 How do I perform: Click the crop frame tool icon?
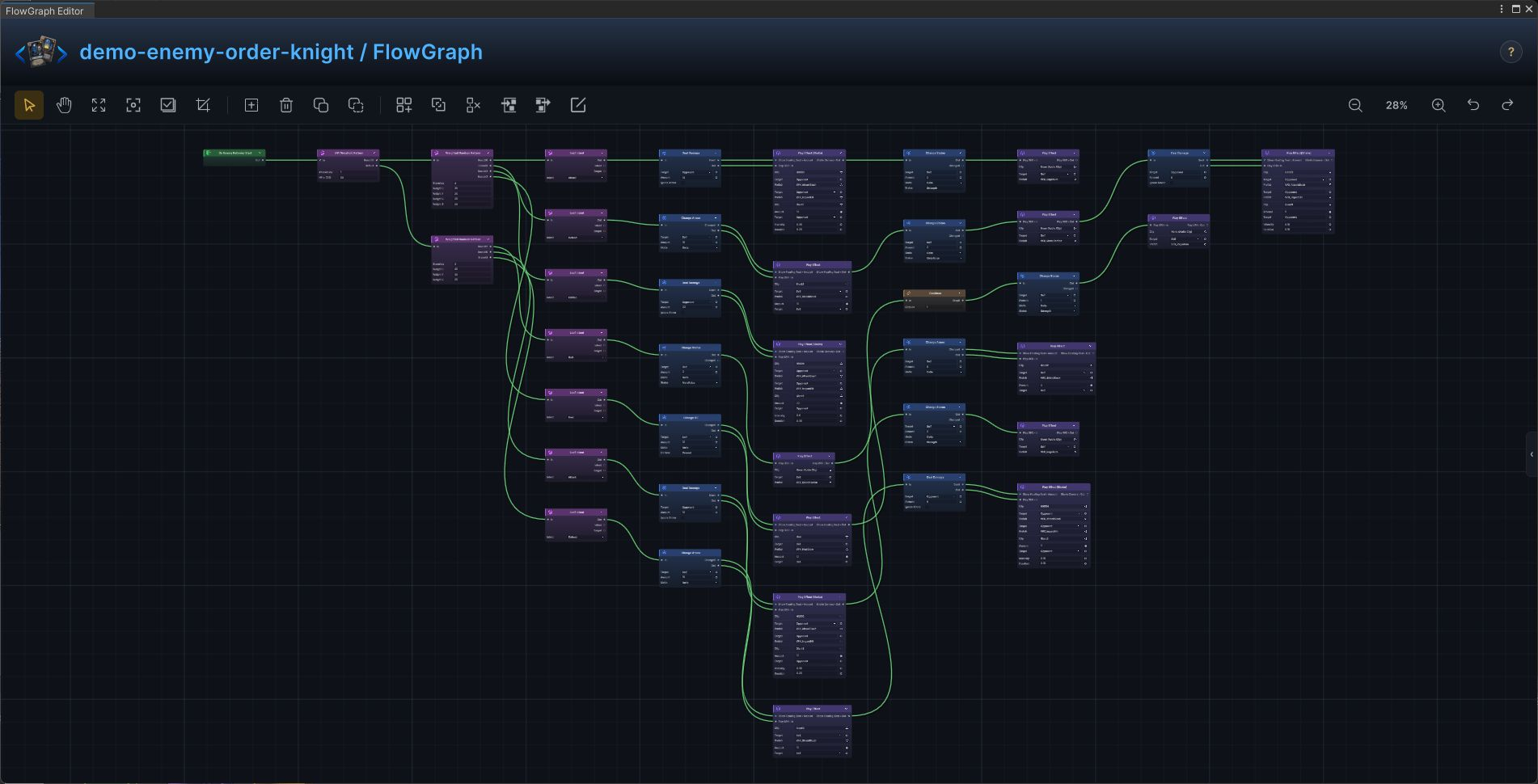(203, 105)
